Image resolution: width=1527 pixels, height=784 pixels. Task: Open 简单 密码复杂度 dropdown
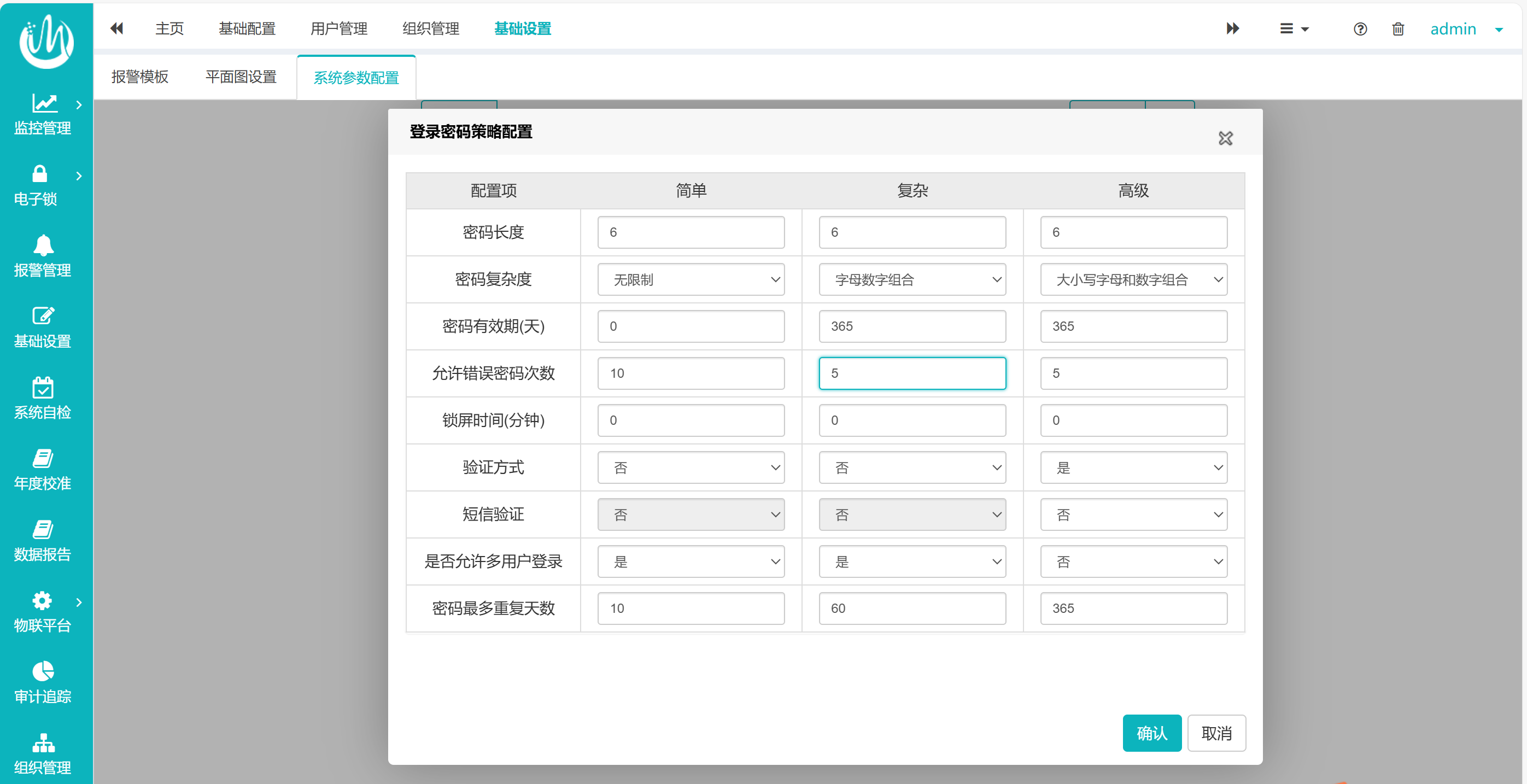coord(691,280)
